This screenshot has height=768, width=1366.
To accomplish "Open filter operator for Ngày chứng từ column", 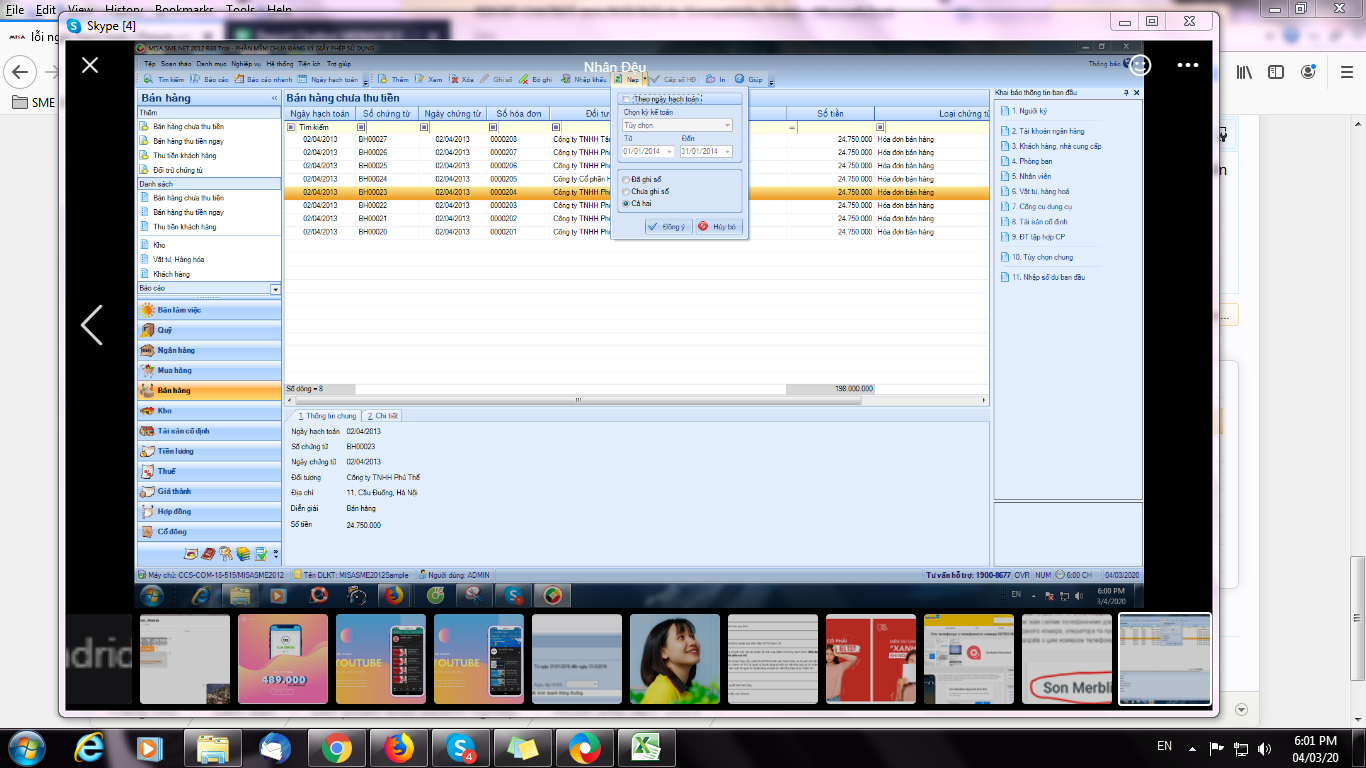I will [x=424, y=127].
